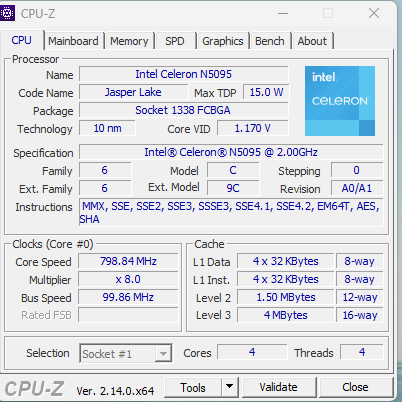Click the Specification text field
The image size is (402, 402).
pyautogui.click(x=231, y=152)
